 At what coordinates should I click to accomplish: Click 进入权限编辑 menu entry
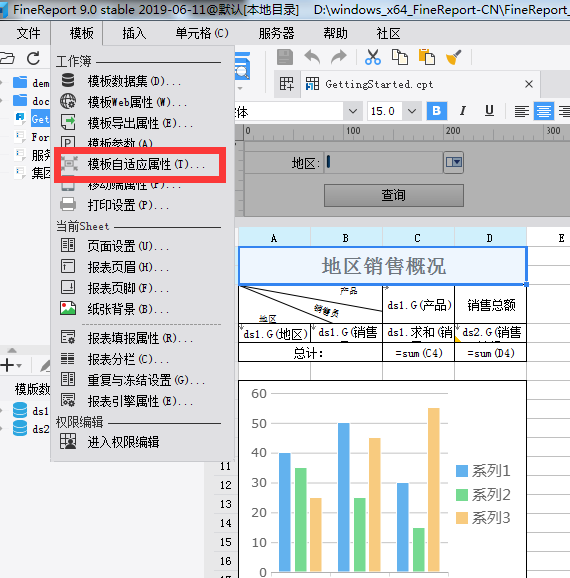pos(142,442)
